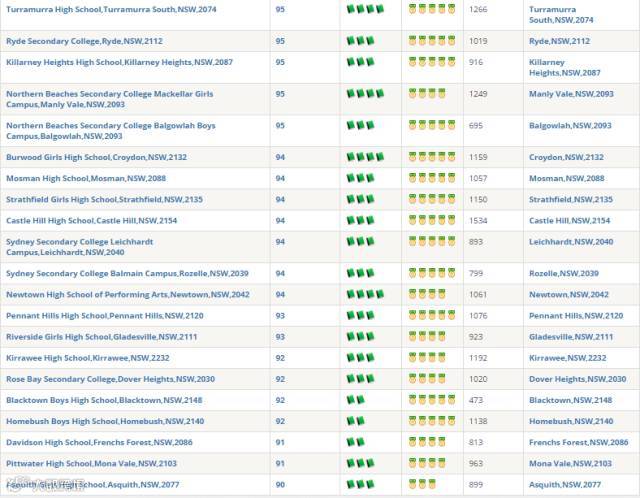Click Dover Heights,NSW,2030 suburb link
This screenshot has width=640, height=498.
tap(578, 379)
